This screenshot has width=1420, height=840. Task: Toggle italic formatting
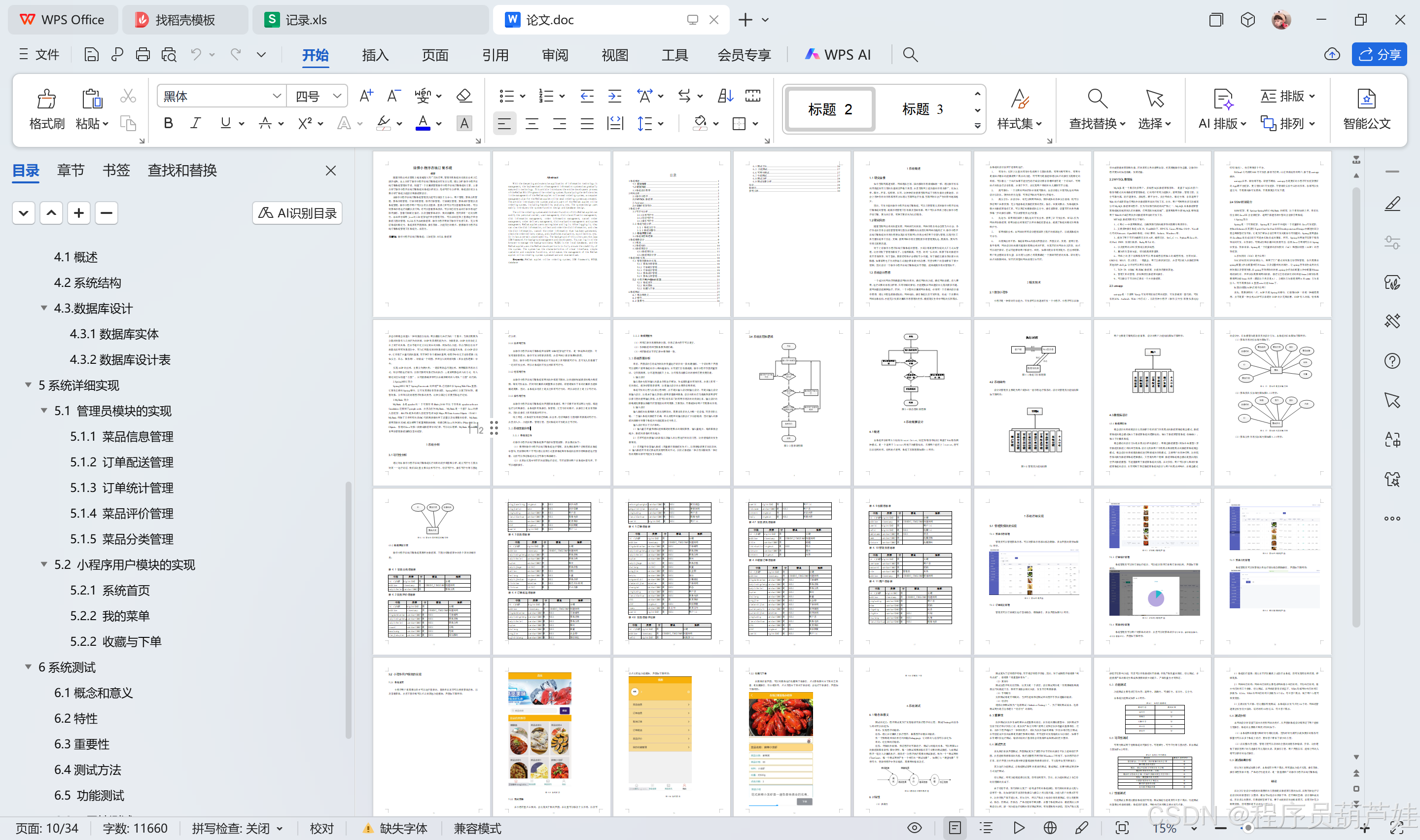(x=196, y=123)
